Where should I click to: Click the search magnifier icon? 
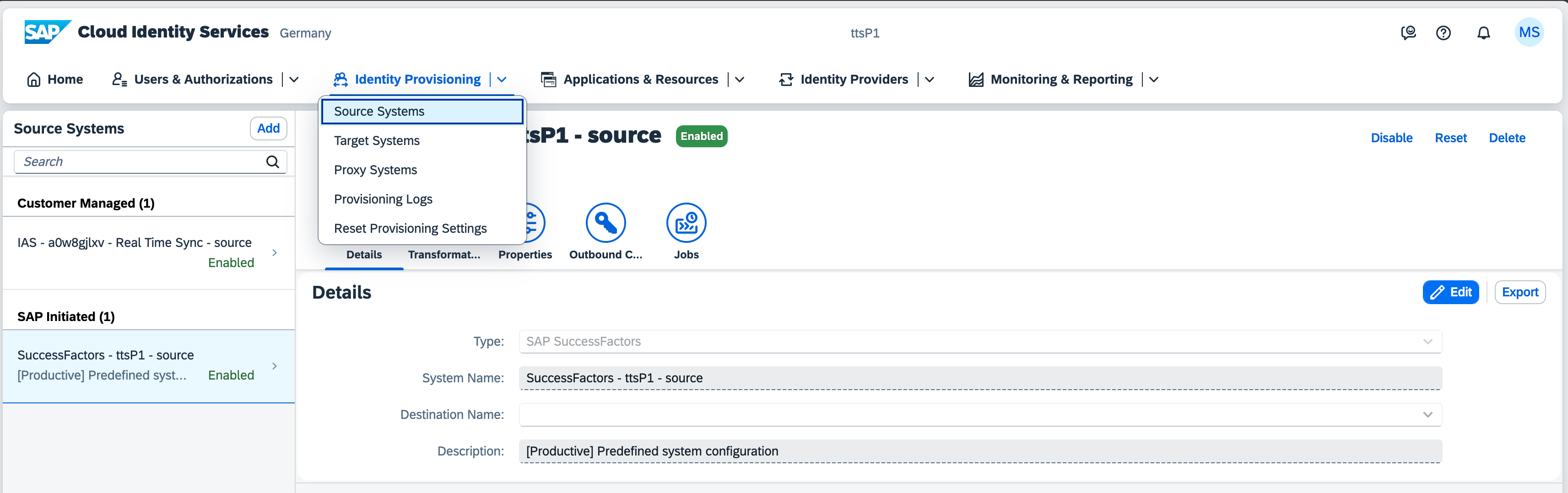pyautogui.click(x=273, y=162)
